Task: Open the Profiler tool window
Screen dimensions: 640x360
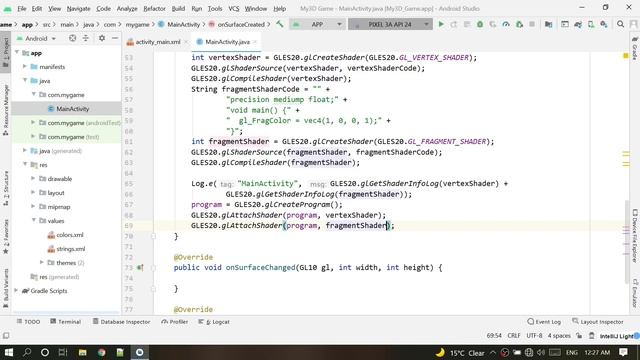Action: 175,322
